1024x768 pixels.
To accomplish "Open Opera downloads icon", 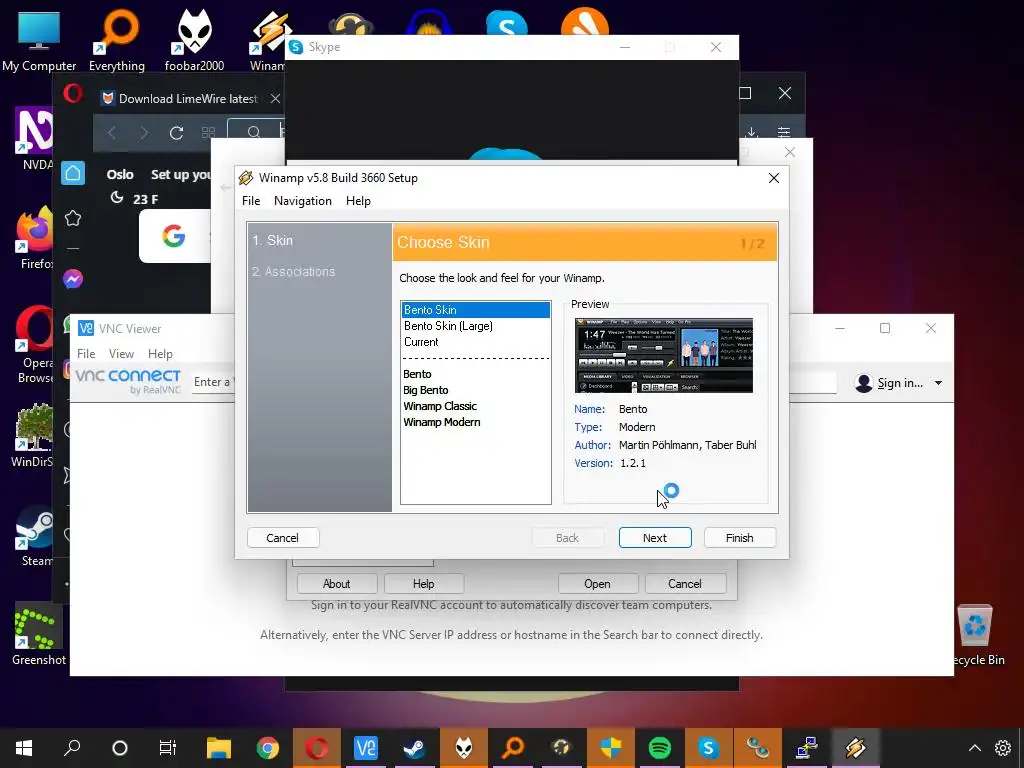I will click(752, 133).
